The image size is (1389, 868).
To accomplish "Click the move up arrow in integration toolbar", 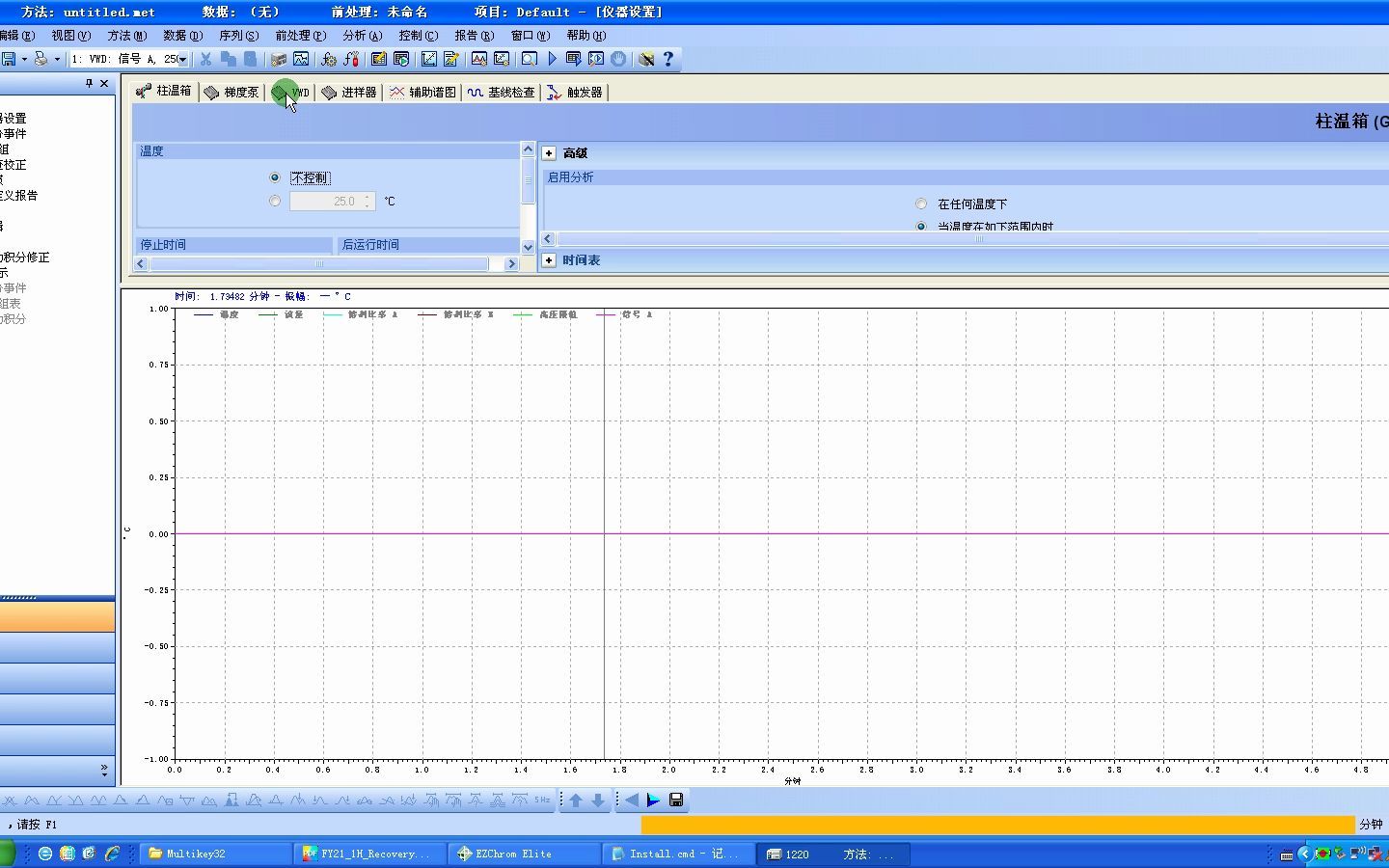I will (576, 800).
